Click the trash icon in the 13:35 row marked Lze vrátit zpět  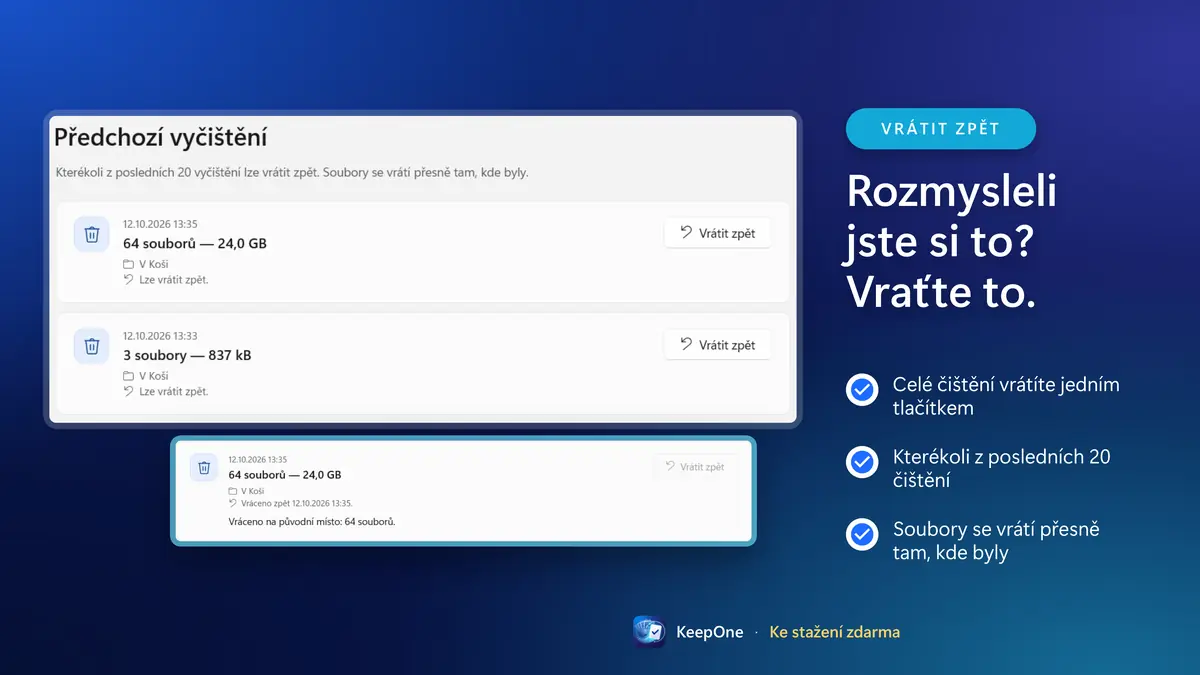[x=92, y=234]
